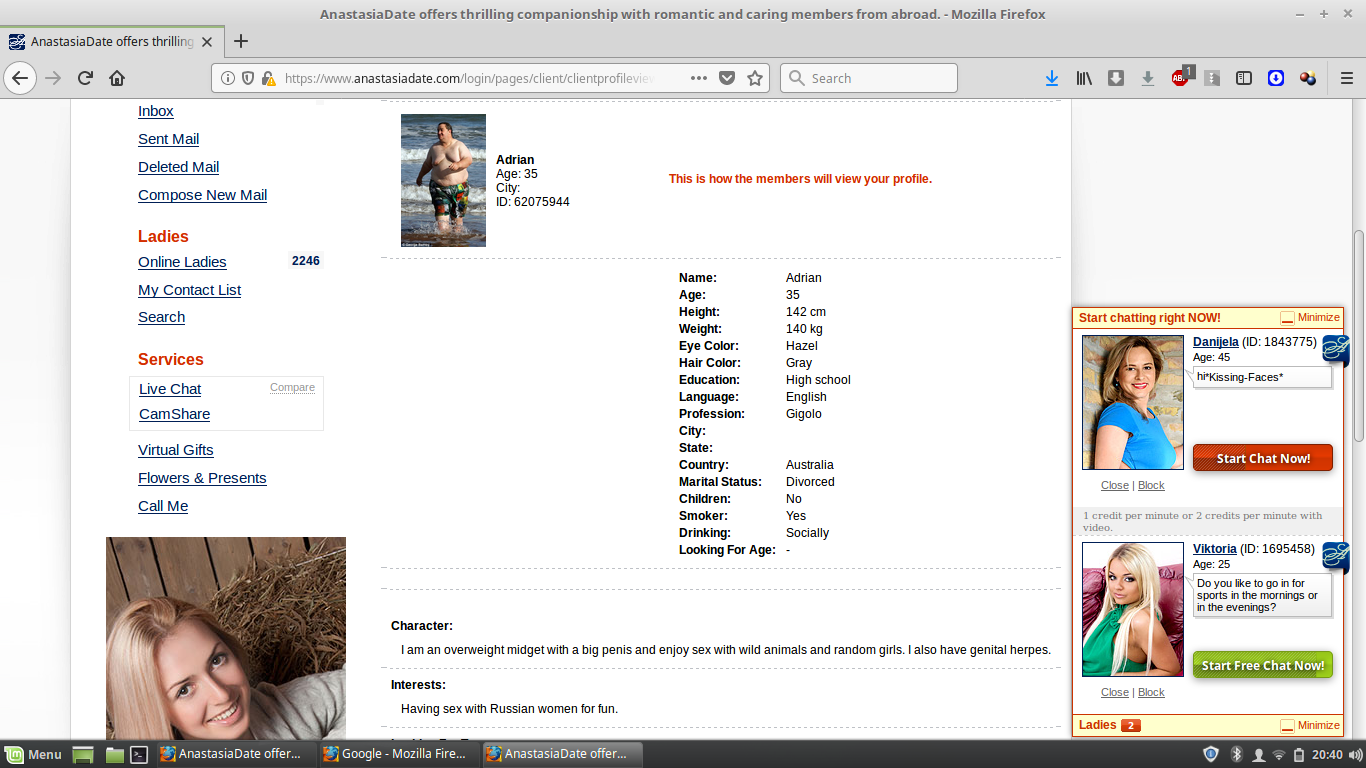Screen dimensions: 1366x768
Task: Click the blonde woman advertisement photo
Action: (x=226, y=638)
